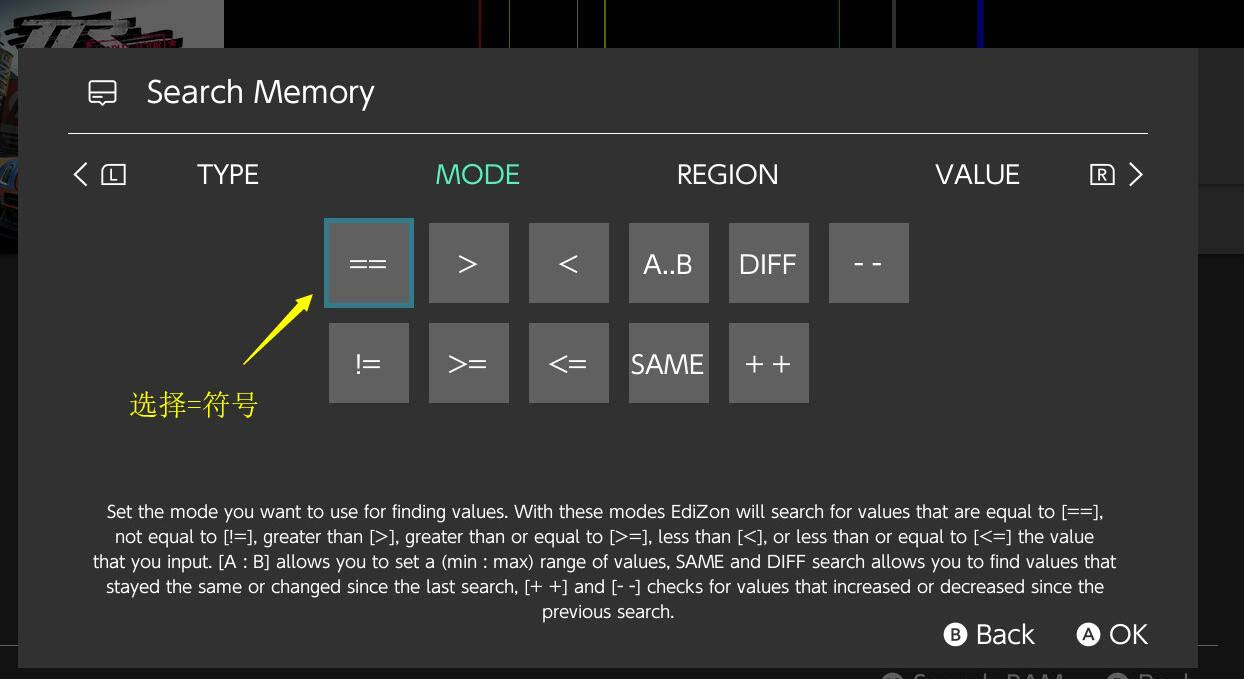
Task: Click the left chevron arrow
Action: [x=81, y=174]
